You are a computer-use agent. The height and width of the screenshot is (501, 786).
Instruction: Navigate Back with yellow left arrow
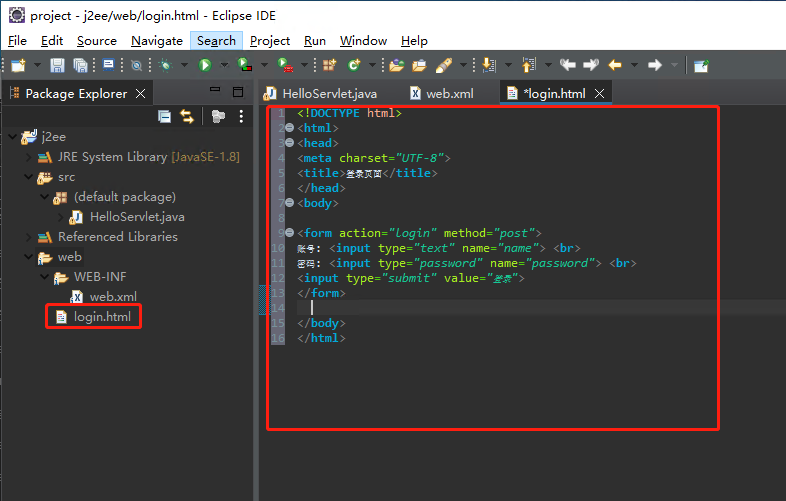pos(615,65)
